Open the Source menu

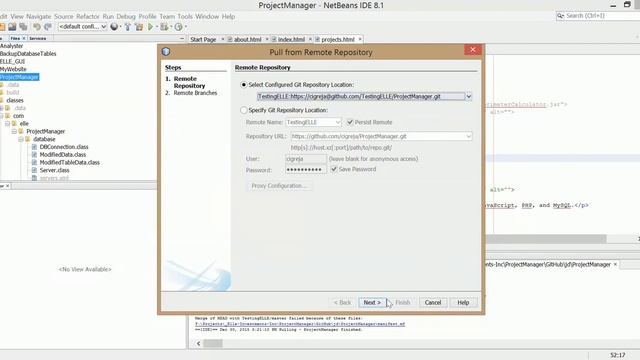tap(64, 16)
